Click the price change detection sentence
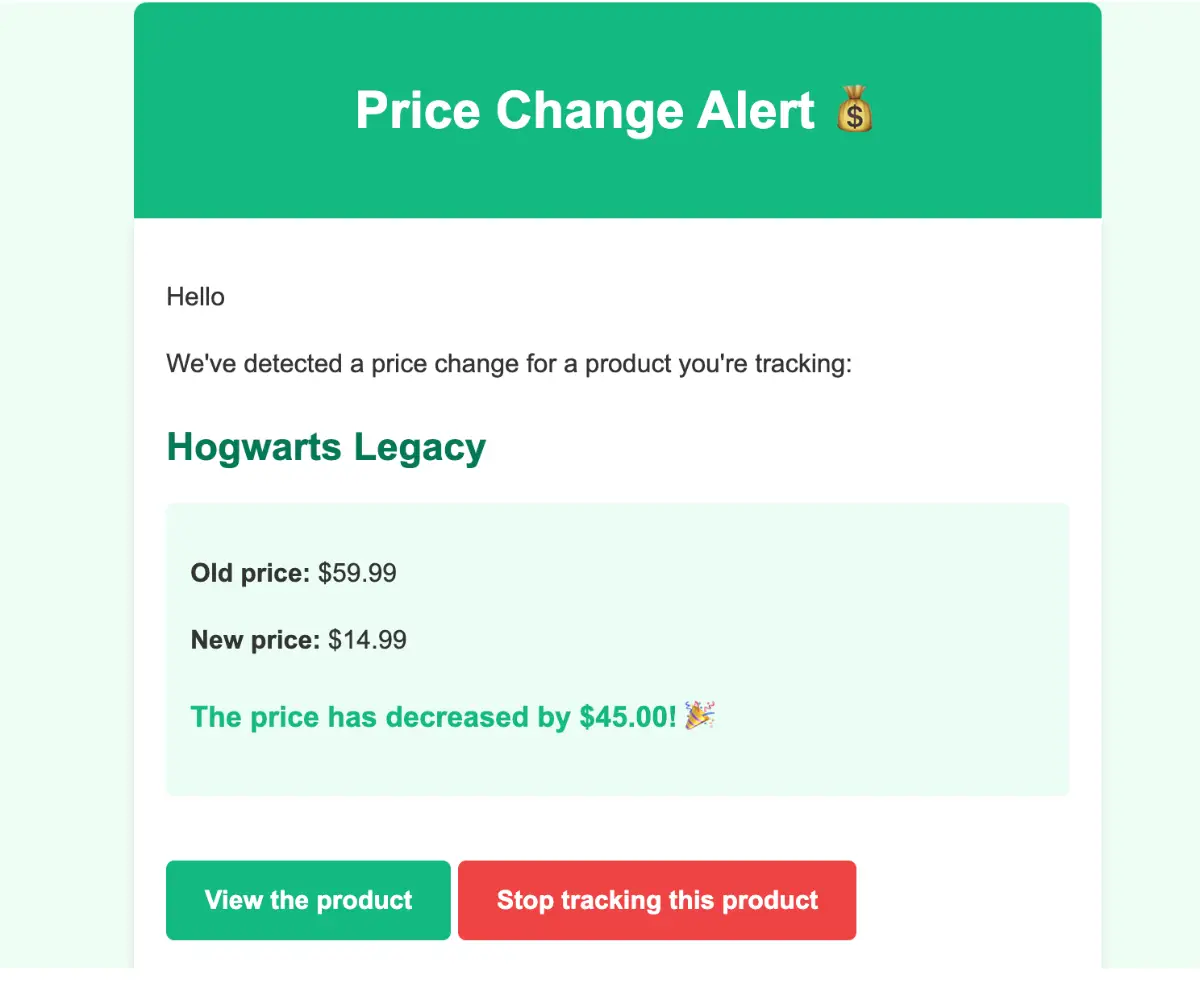Viewport: 1200px width, 983px height. (x=508, y=364)
